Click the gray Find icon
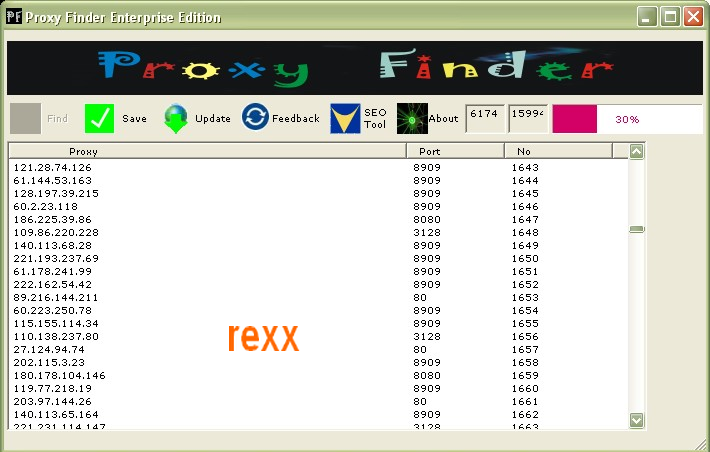This screenshot has height=452, width=710. pos(25,119)
